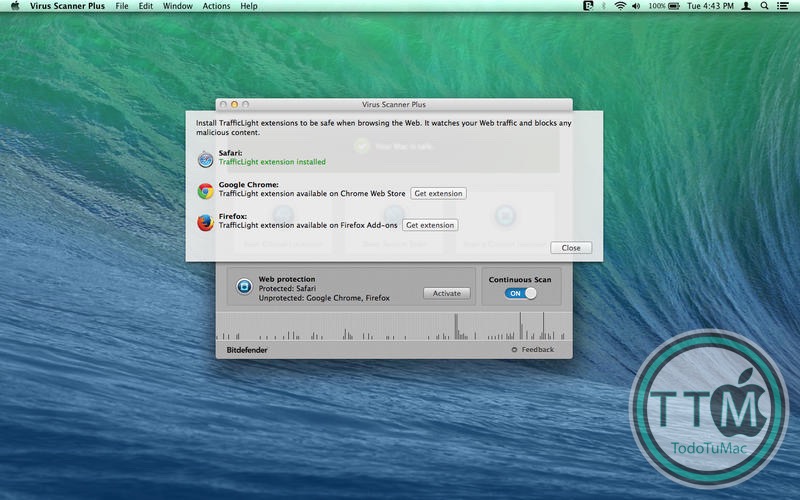800x500 pixels.
Task: Click the "TrafficLight extension installed" status text
Action: [x=272, y=162]
